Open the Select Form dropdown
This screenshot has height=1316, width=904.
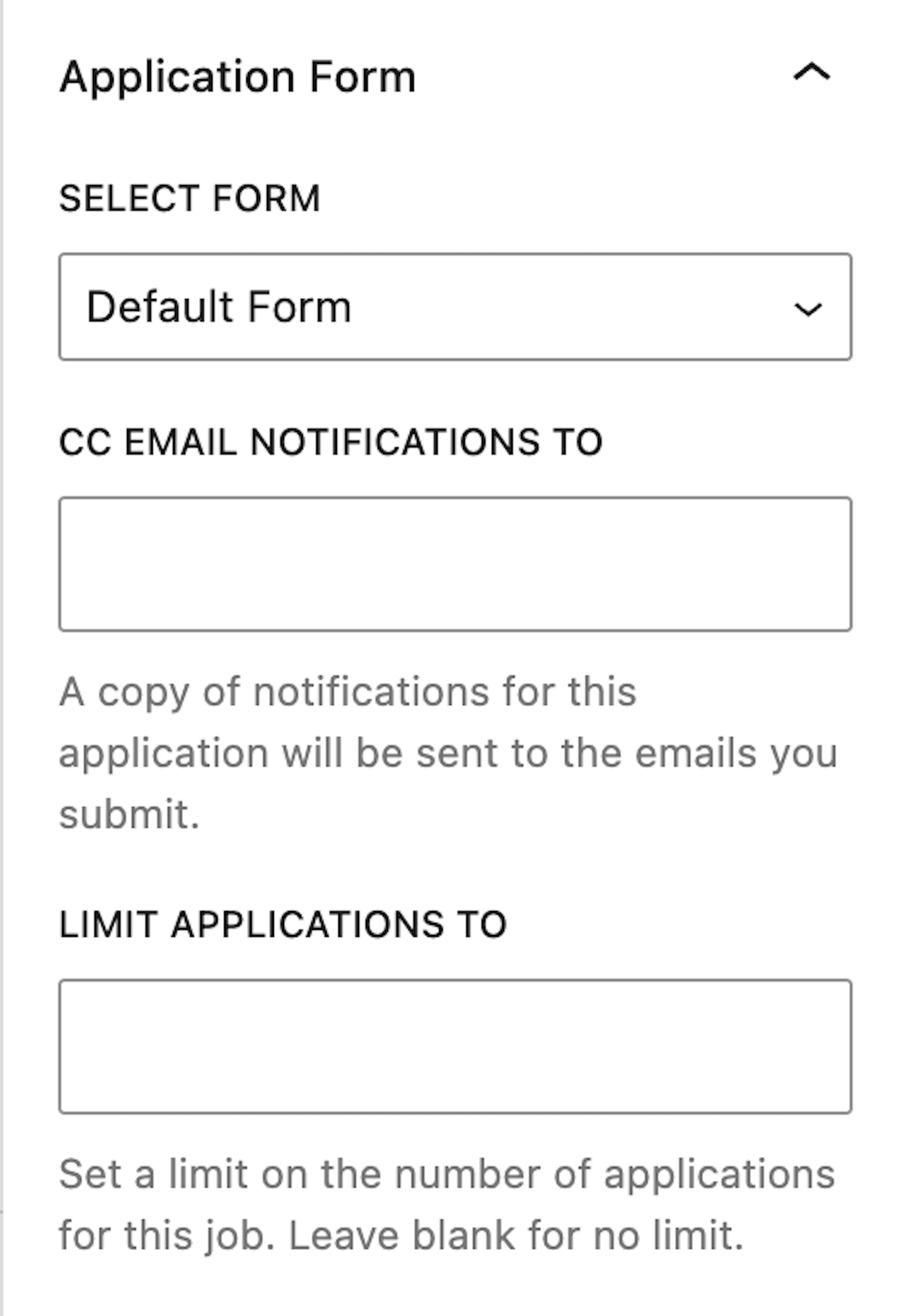[x=455, y=307]
